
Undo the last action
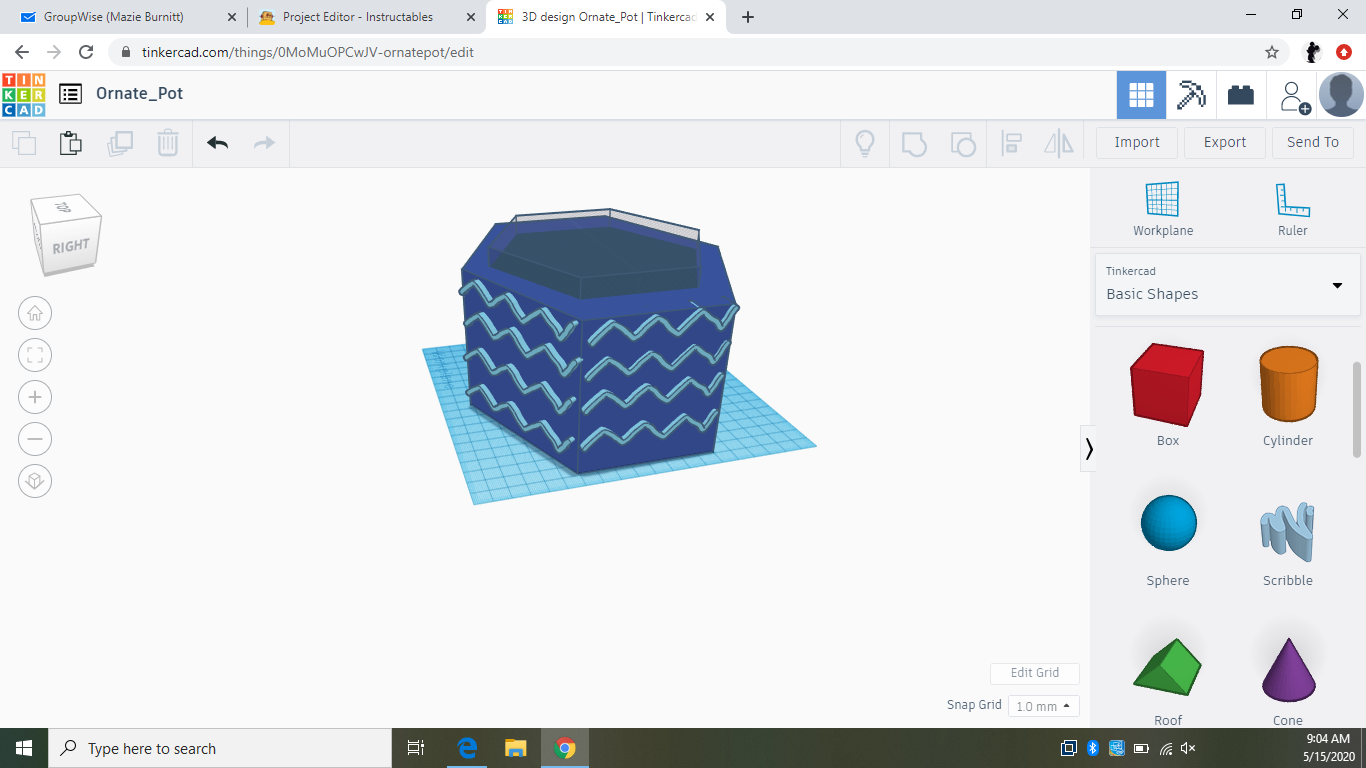(x=217, y=143)
